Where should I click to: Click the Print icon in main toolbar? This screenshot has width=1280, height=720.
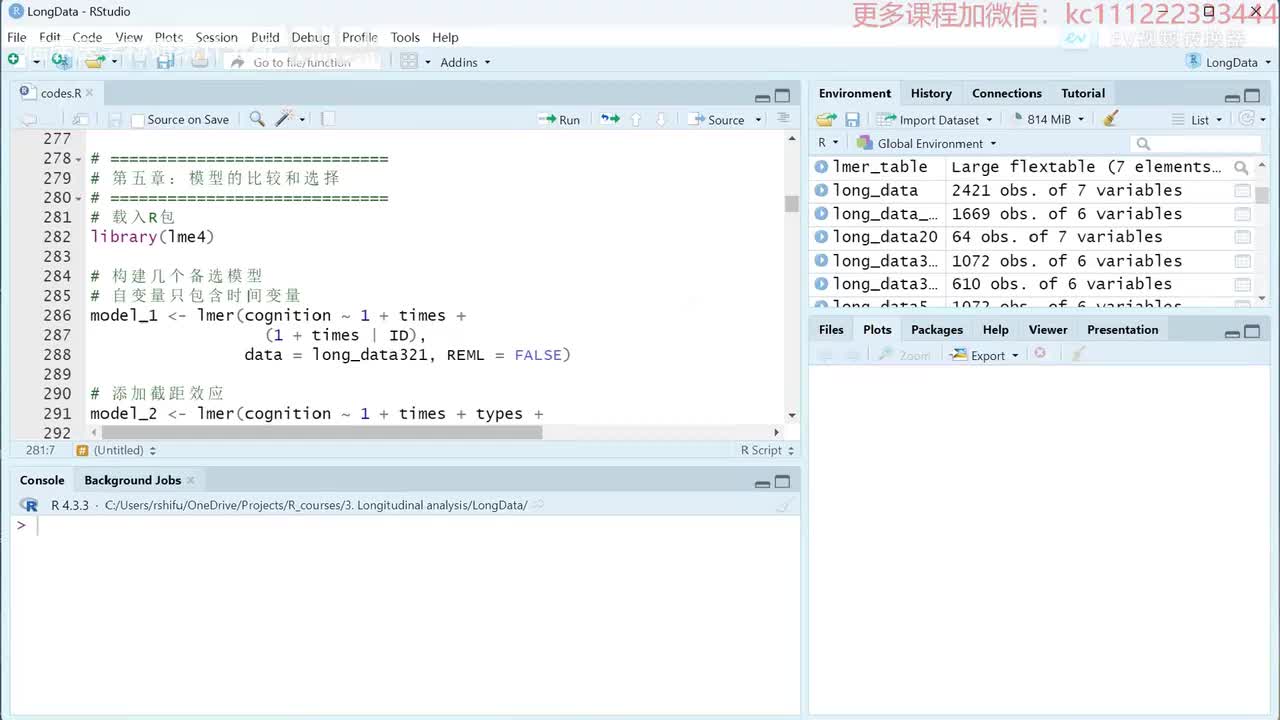tap(199, 61)
